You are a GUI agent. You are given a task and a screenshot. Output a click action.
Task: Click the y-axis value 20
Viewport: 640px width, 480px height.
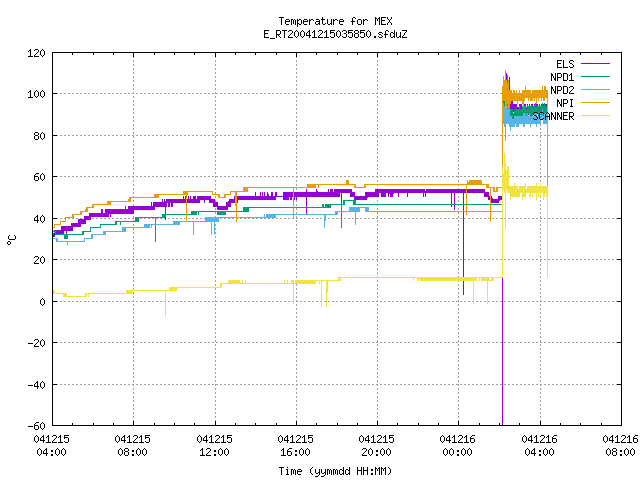39,260
